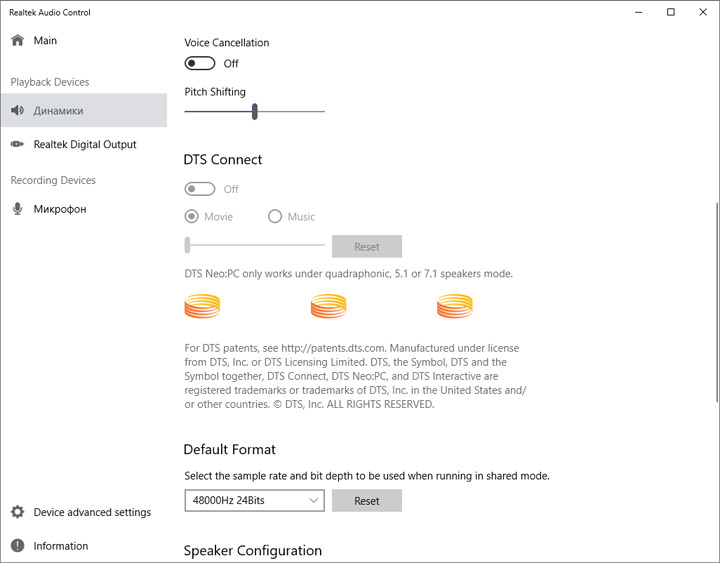Open Device advanced settings
The height and width of the screenshot is (563, 720).
point(92,512)
